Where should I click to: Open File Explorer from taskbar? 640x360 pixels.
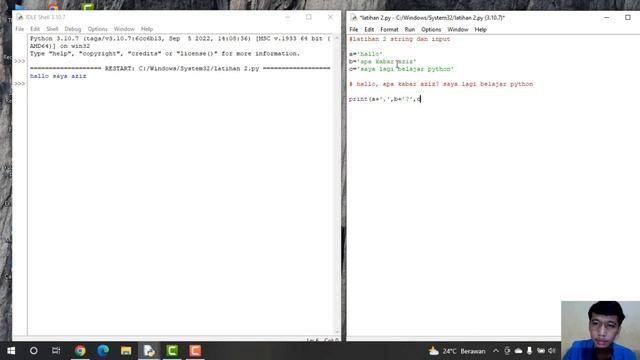(x=126, y=351)
